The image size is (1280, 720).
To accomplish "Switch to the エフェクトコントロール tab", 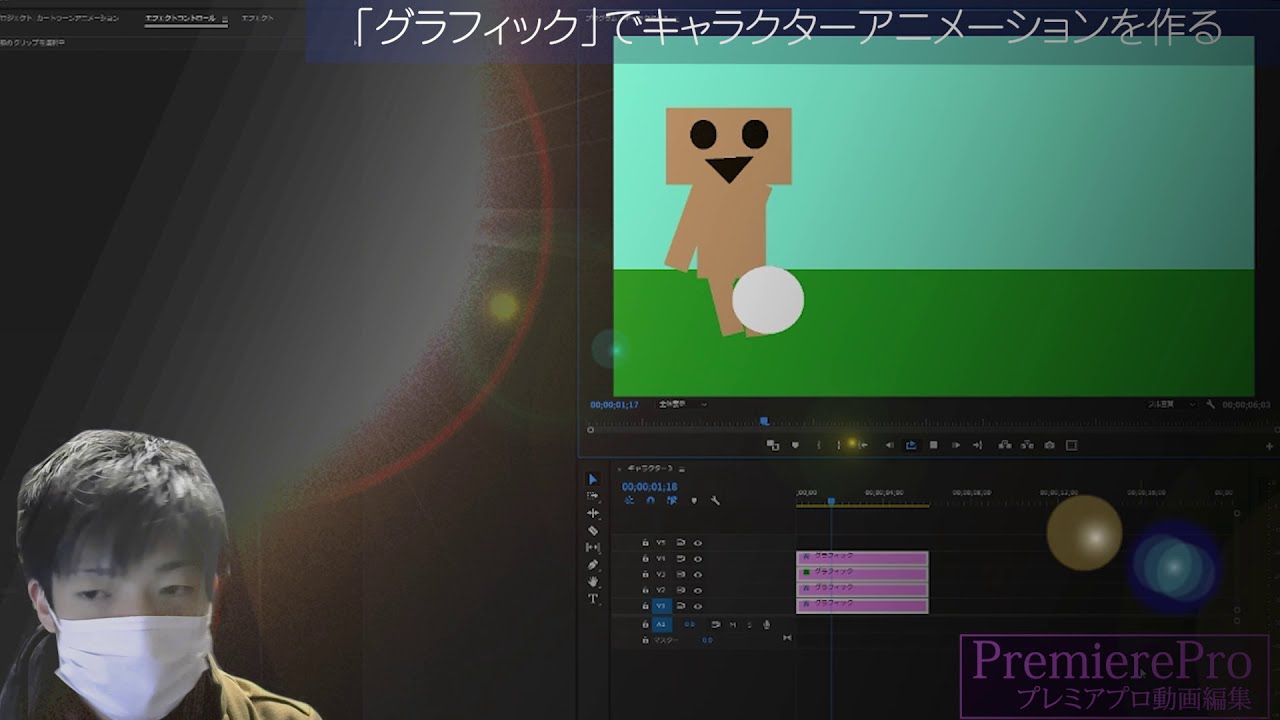I will click(180, 18).
